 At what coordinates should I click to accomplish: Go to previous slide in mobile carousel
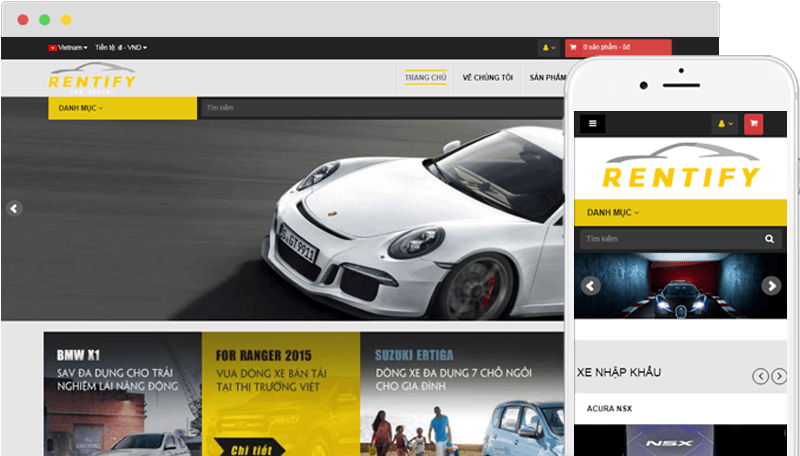590,285
